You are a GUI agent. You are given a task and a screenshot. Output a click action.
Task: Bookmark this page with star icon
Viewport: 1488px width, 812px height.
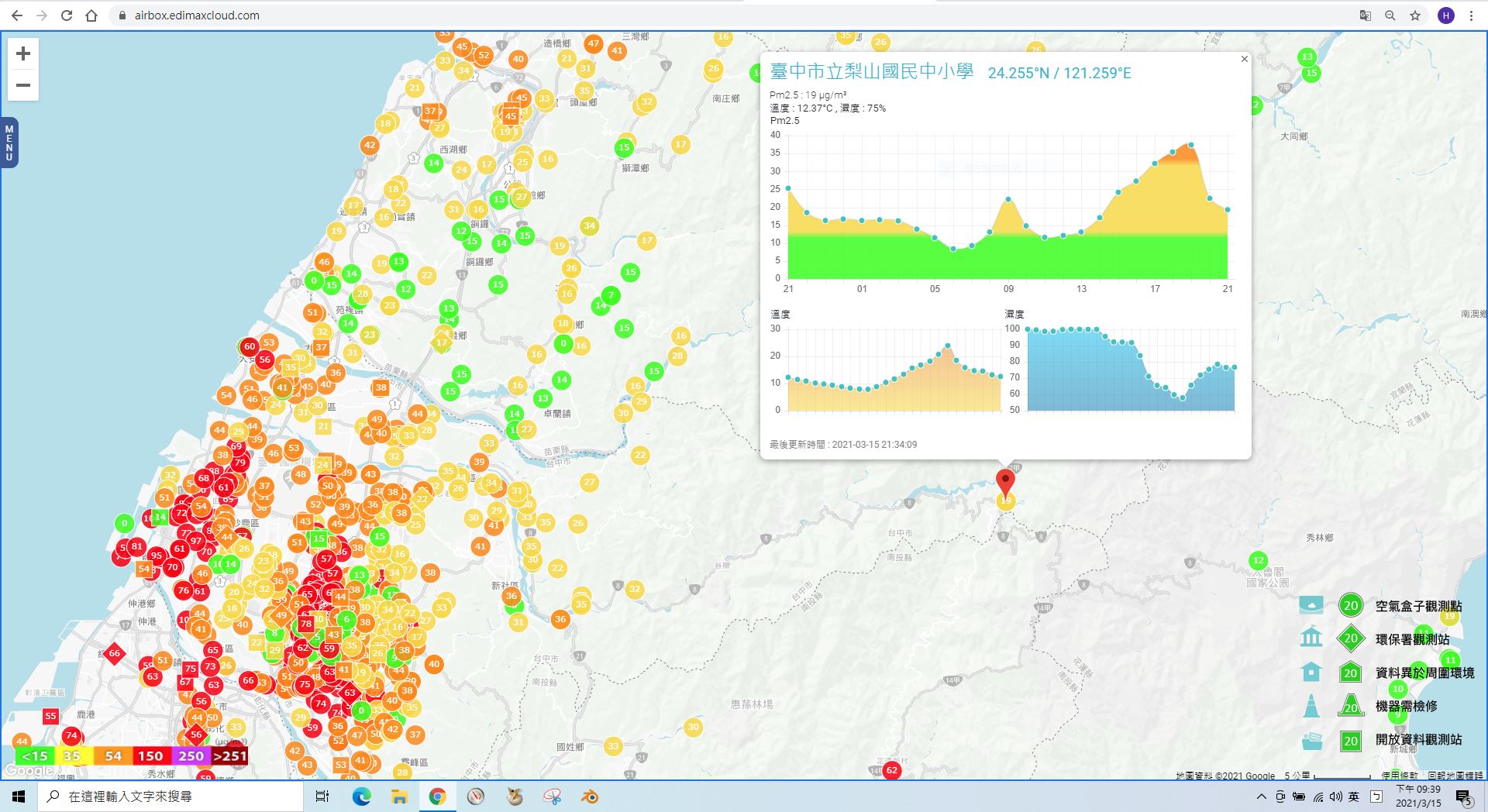[1415, 15]
